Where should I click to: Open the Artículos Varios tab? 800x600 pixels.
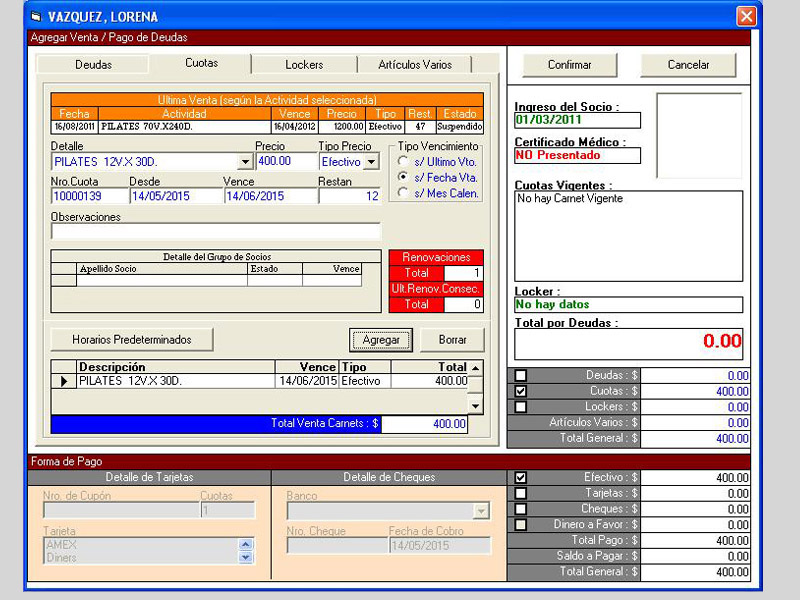pos(415,65)
